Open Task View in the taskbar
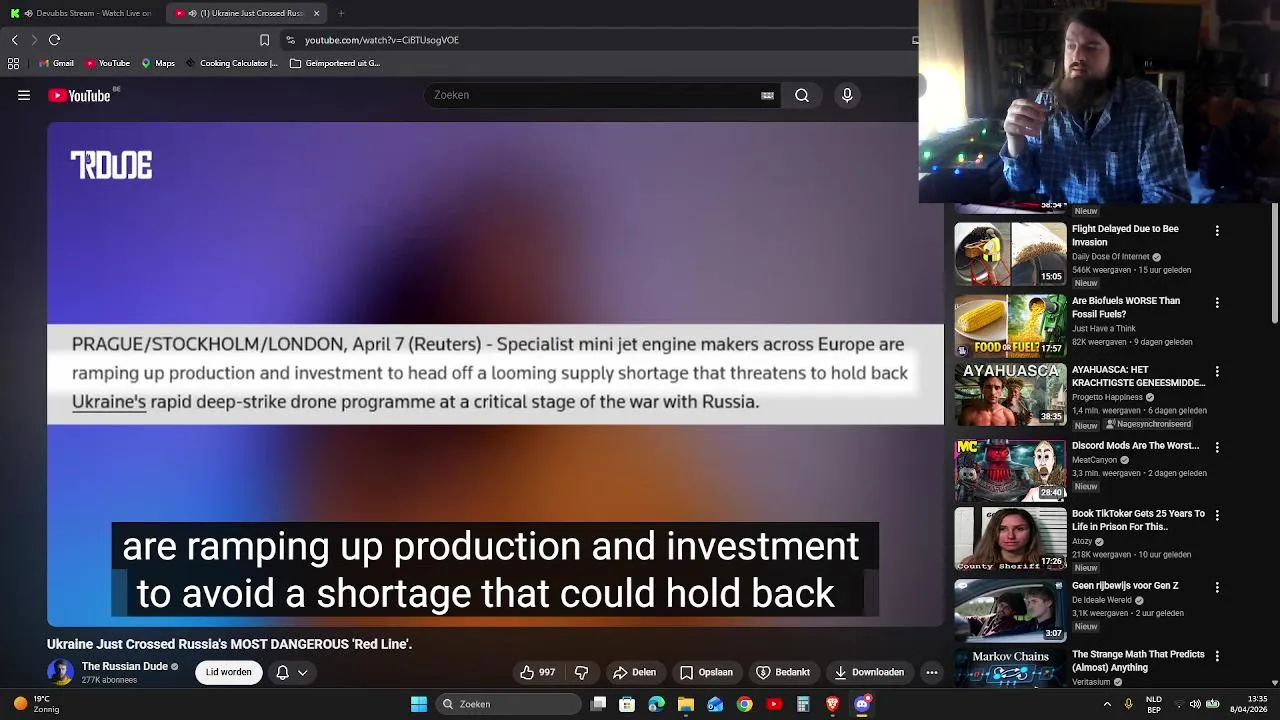This screenshot has height=720, width=1280. pyautogui.click(x=598, y=704)
